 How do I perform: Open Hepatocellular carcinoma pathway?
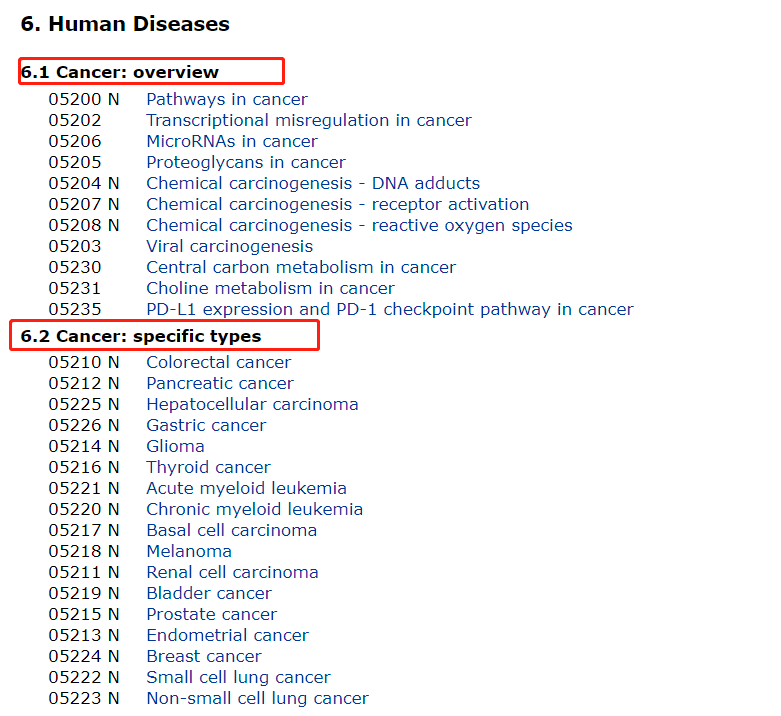click(253, 404)
